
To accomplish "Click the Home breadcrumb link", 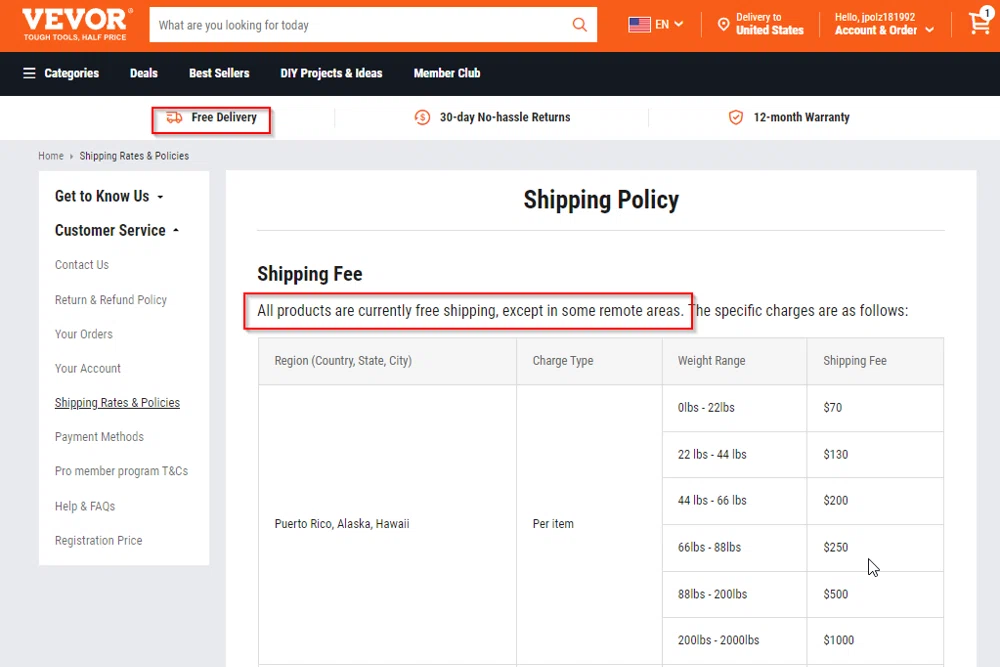I will coord(50,156).
